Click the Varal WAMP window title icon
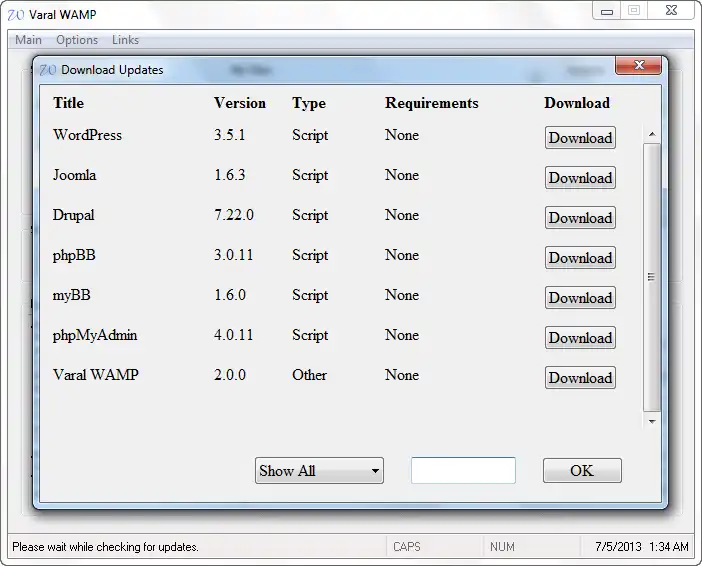 pos(16,15)
